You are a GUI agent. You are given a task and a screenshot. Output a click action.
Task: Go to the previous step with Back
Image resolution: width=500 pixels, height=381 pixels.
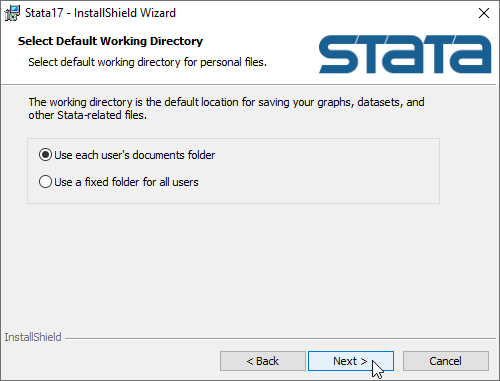tap(263, 361)
